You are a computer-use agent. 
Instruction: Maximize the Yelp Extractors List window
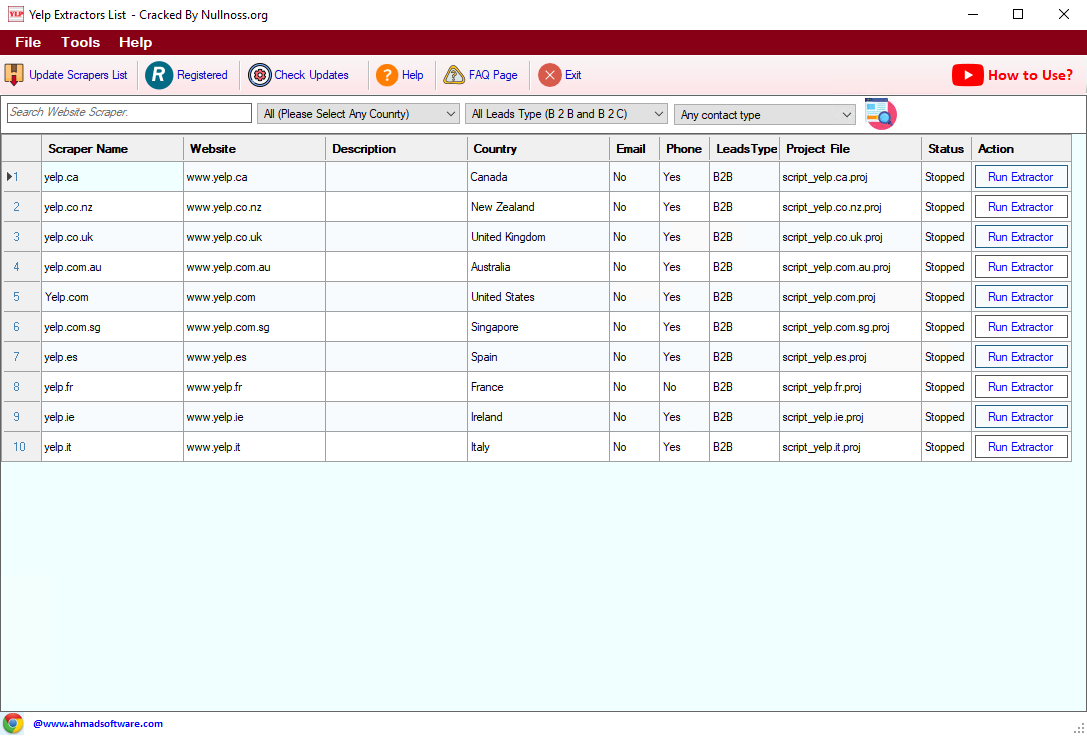pyautogui.click(x=1018, y=14)
